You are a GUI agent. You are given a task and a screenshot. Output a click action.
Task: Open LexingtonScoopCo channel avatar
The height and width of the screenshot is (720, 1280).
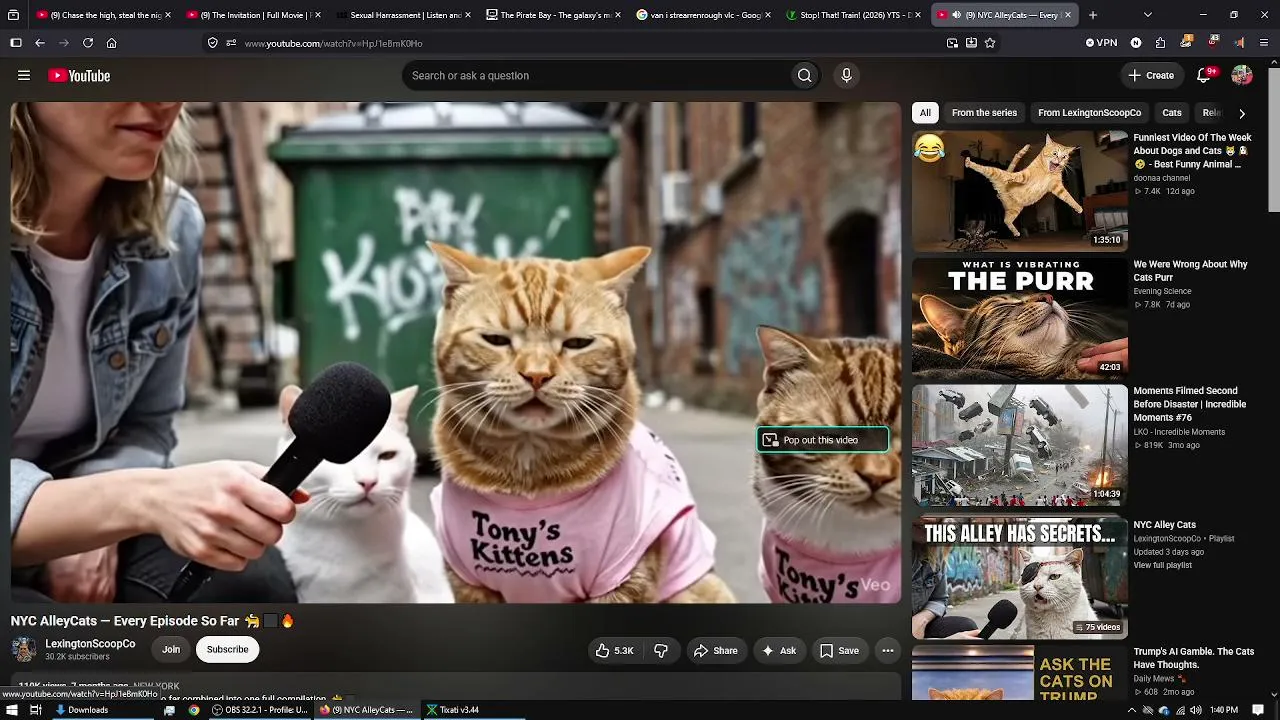pos(23,650)
